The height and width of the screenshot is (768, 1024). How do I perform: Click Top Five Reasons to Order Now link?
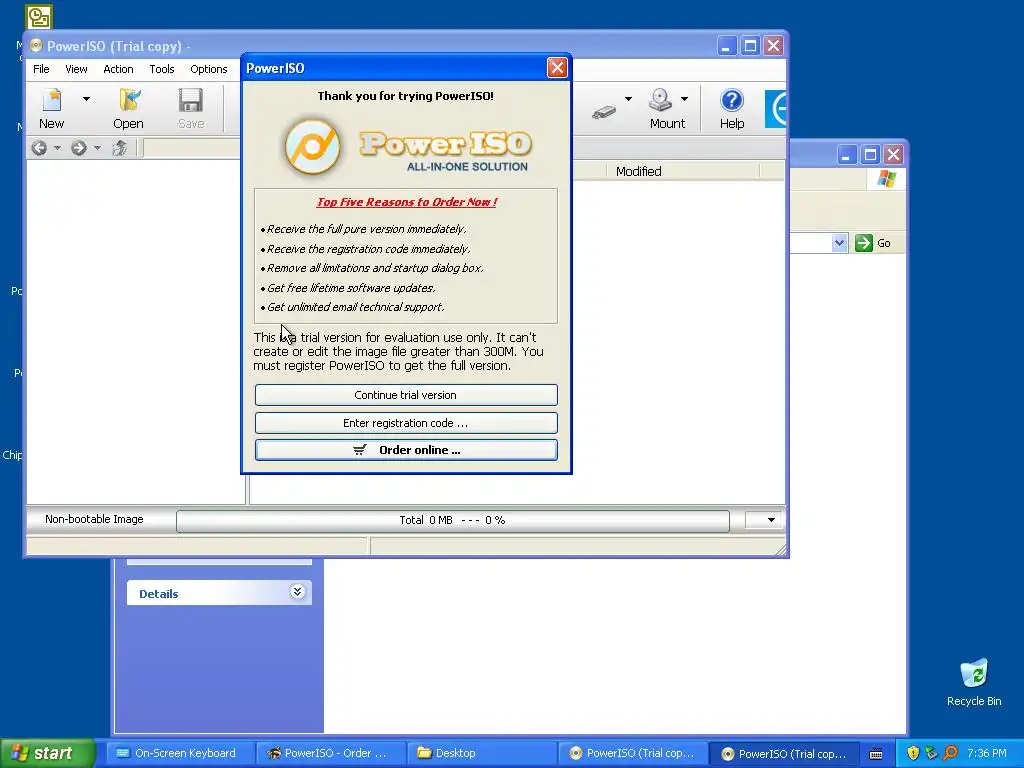click(x=406, y=202)
